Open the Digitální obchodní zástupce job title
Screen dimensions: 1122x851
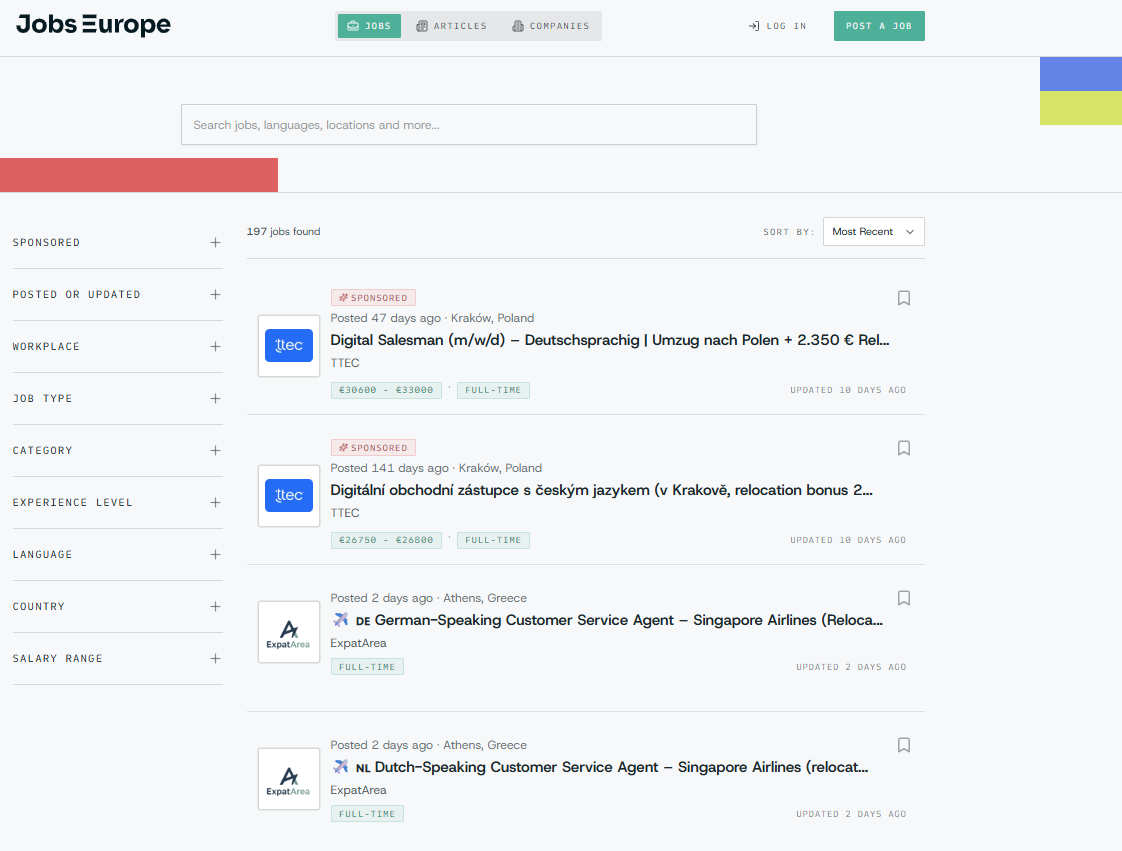click(601, 490)
